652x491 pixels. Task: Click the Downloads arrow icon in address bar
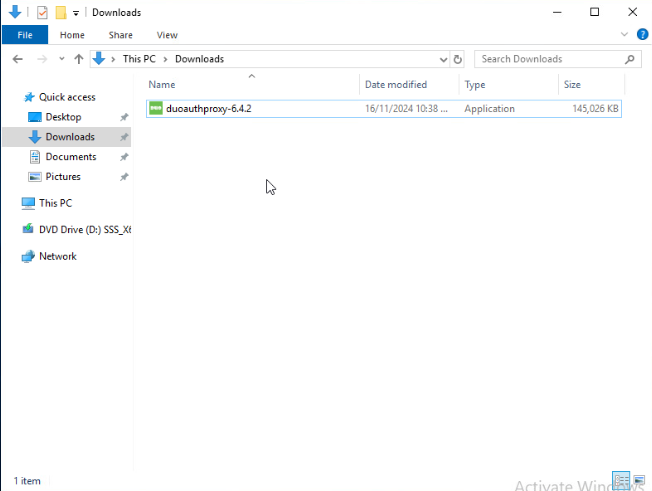99,59
